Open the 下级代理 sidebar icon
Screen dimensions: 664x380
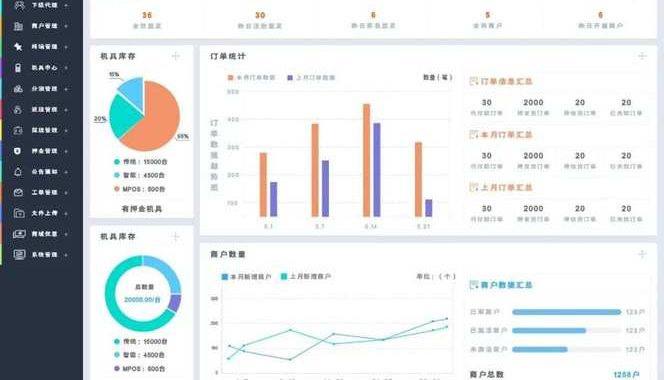18,5
